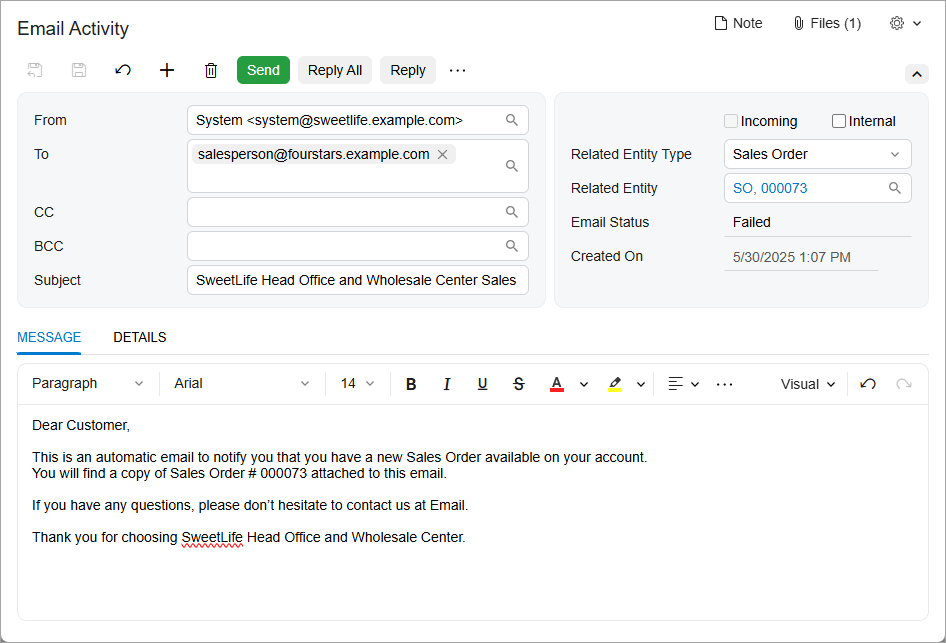This screenshot has height=643, width=946.
Task: Toggle italic formatting
Action: click(x=446, y=384)
